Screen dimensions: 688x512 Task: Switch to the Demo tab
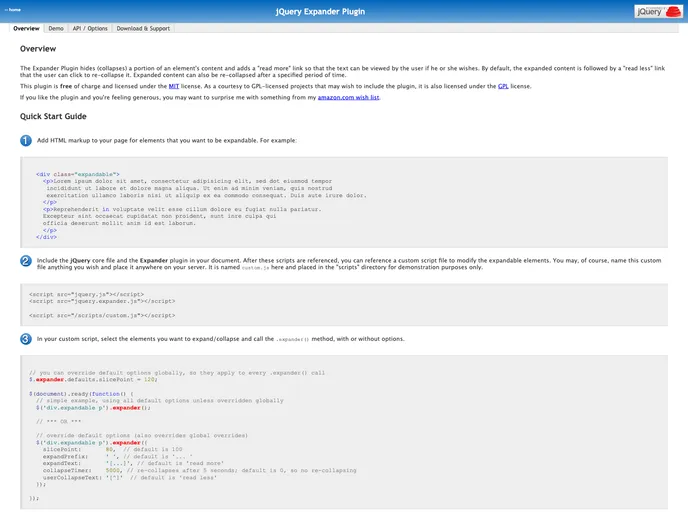(56, 29)
